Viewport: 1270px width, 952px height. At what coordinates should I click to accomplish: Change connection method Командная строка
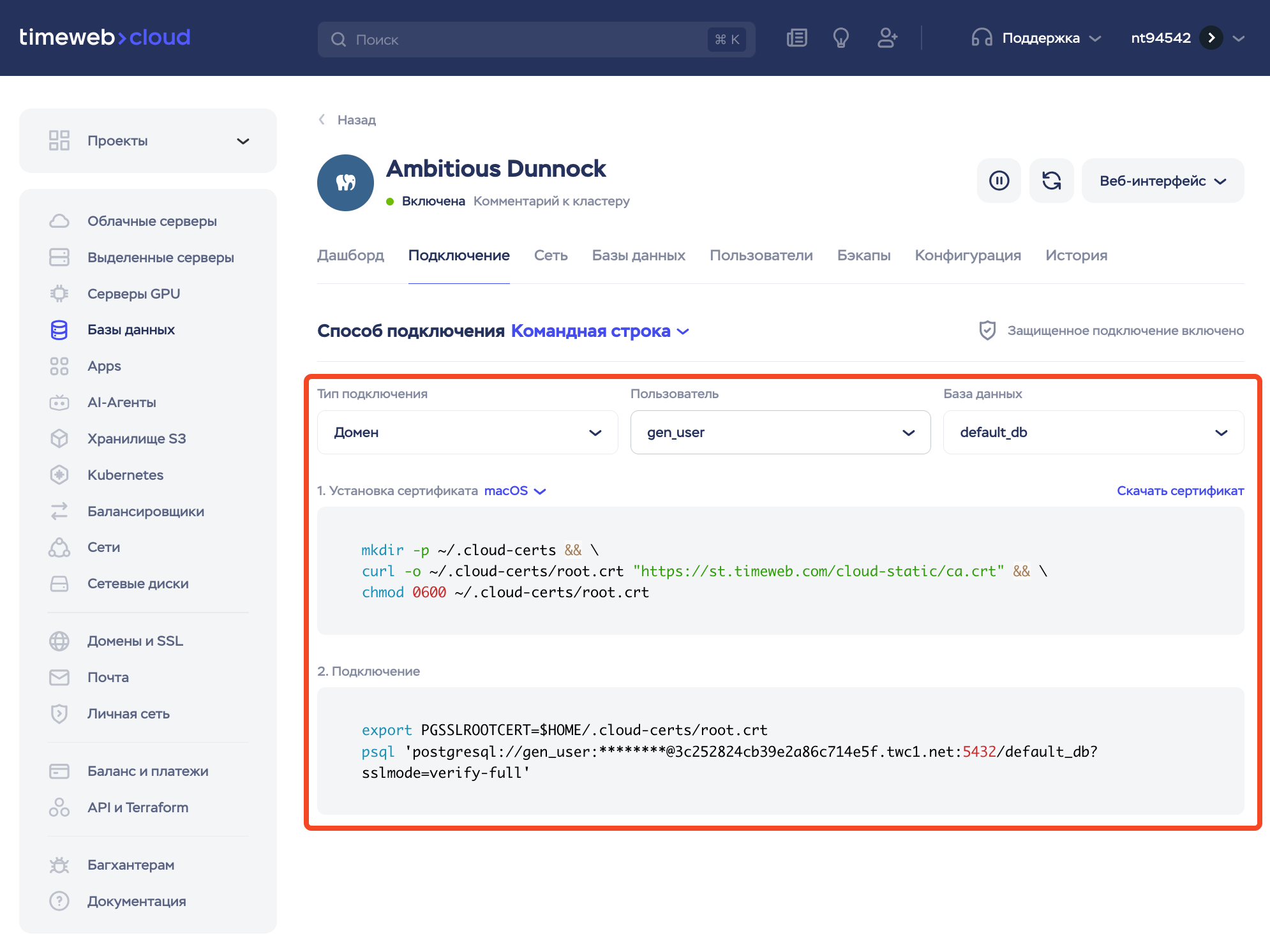click(x=600, y=331)
